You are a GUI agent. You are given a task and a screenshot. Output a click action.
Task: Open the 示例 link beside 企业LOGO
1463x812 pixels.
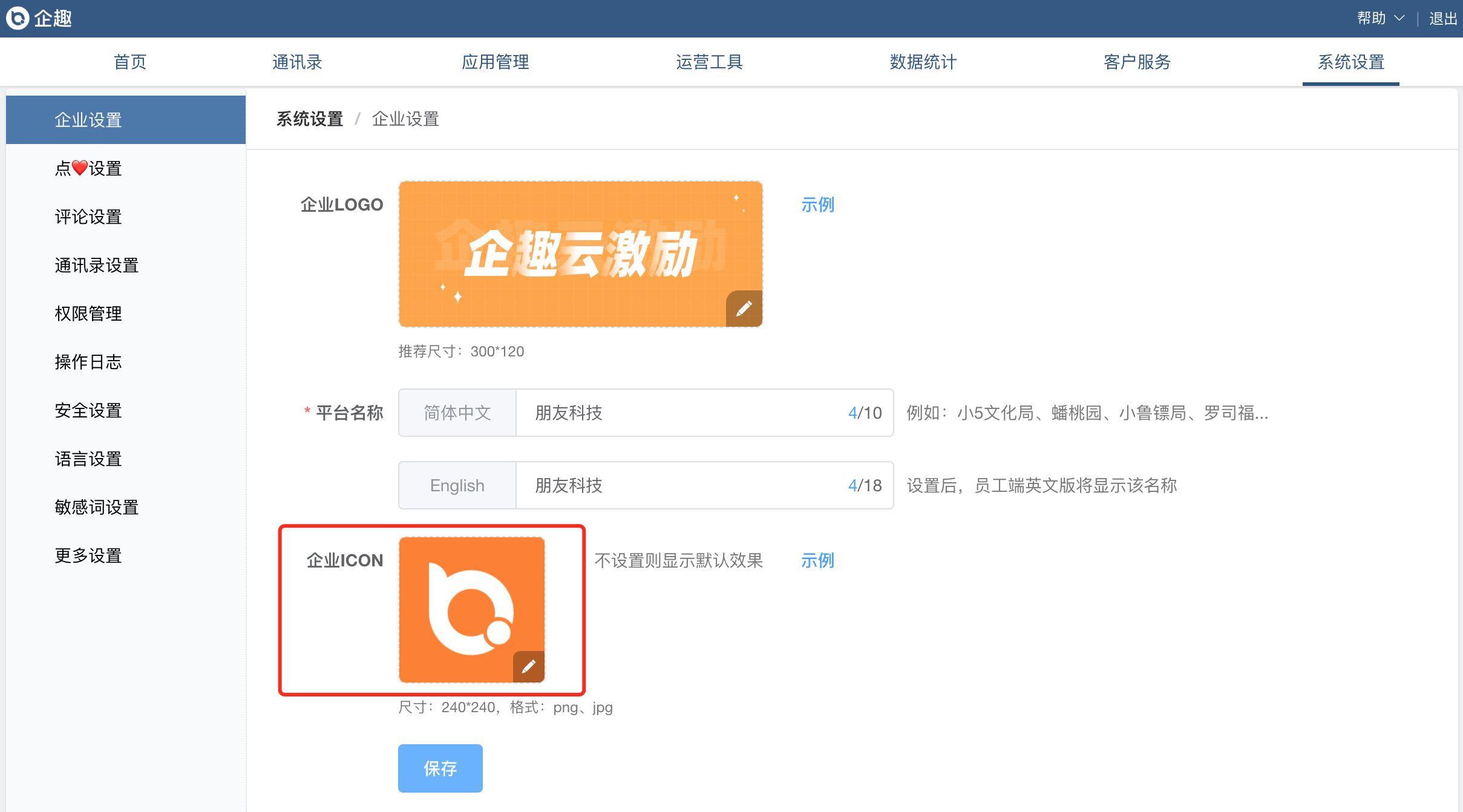point(817,205)
